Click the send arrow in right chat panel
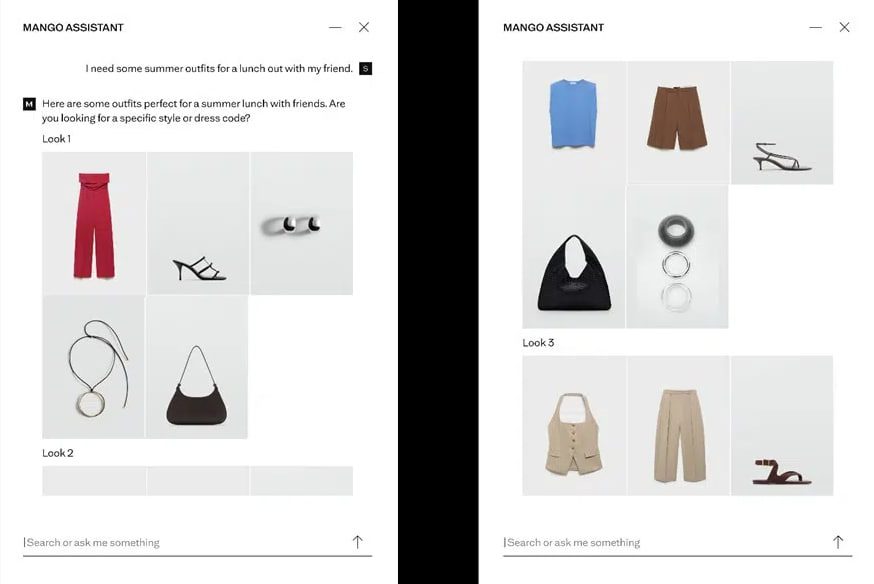 tap(838, 542)
